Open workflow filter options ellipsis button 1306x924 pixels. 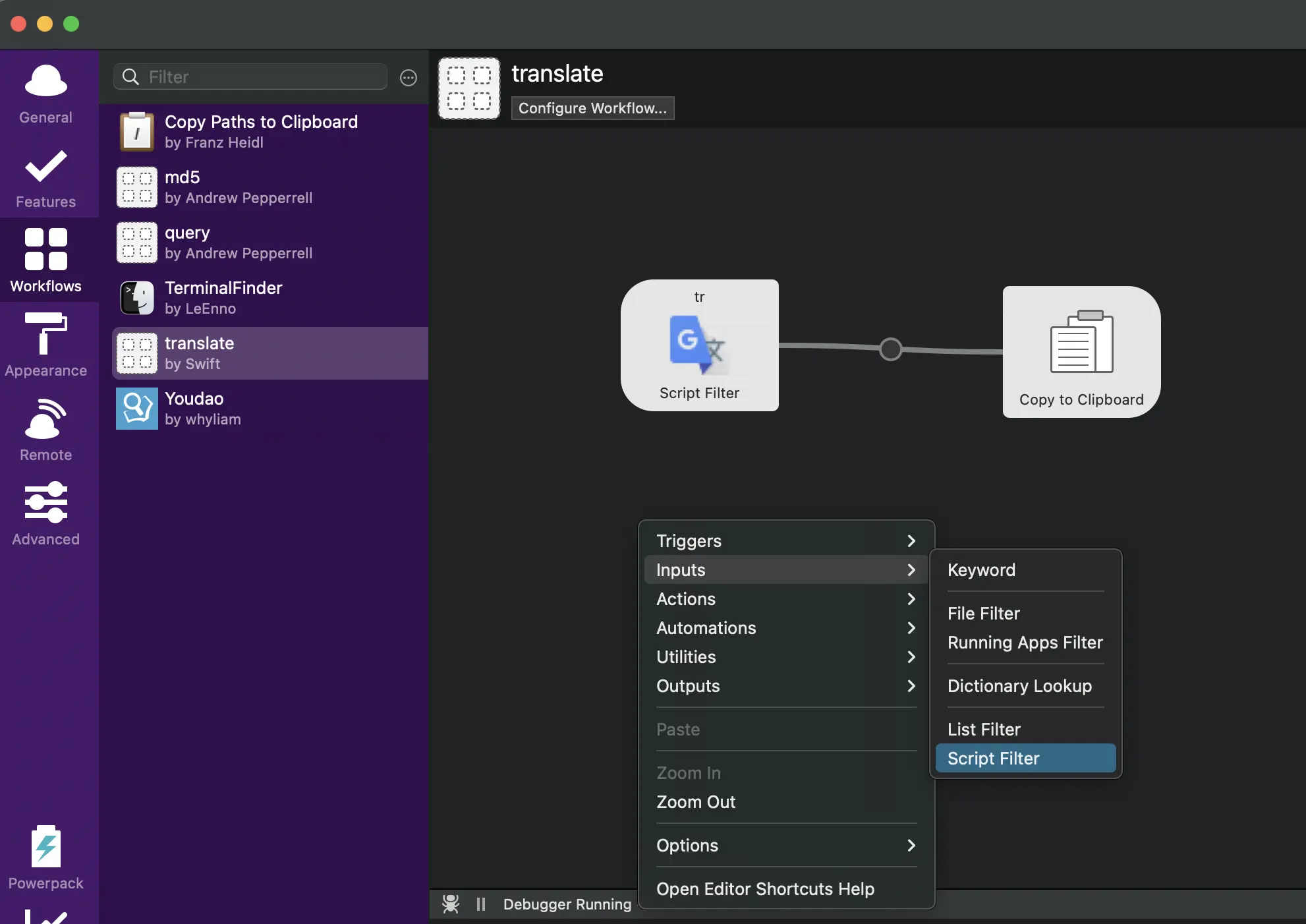point(409,78)
